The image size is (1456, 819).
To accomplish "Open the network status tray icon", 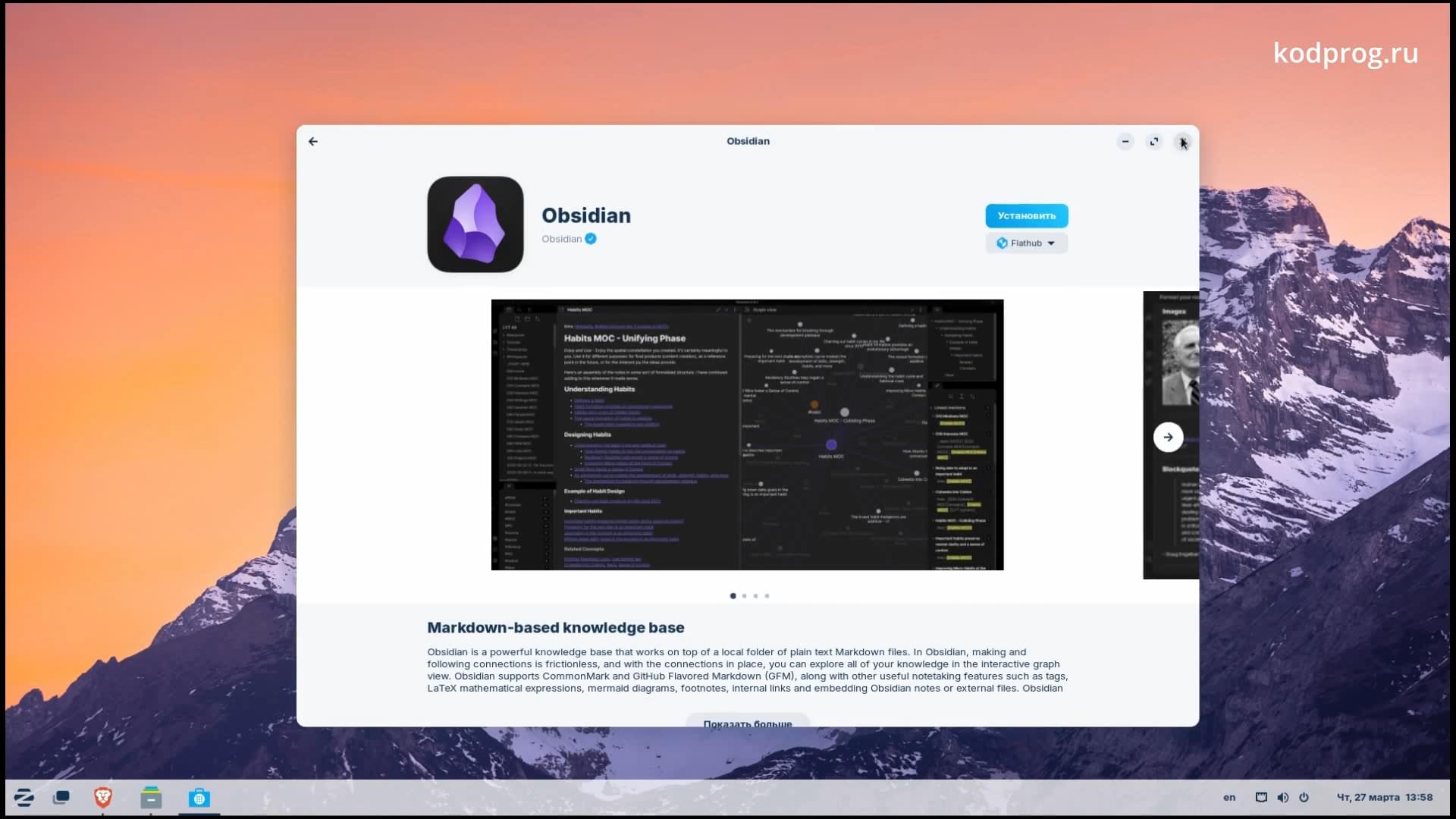I will [x=1261, y=797].
